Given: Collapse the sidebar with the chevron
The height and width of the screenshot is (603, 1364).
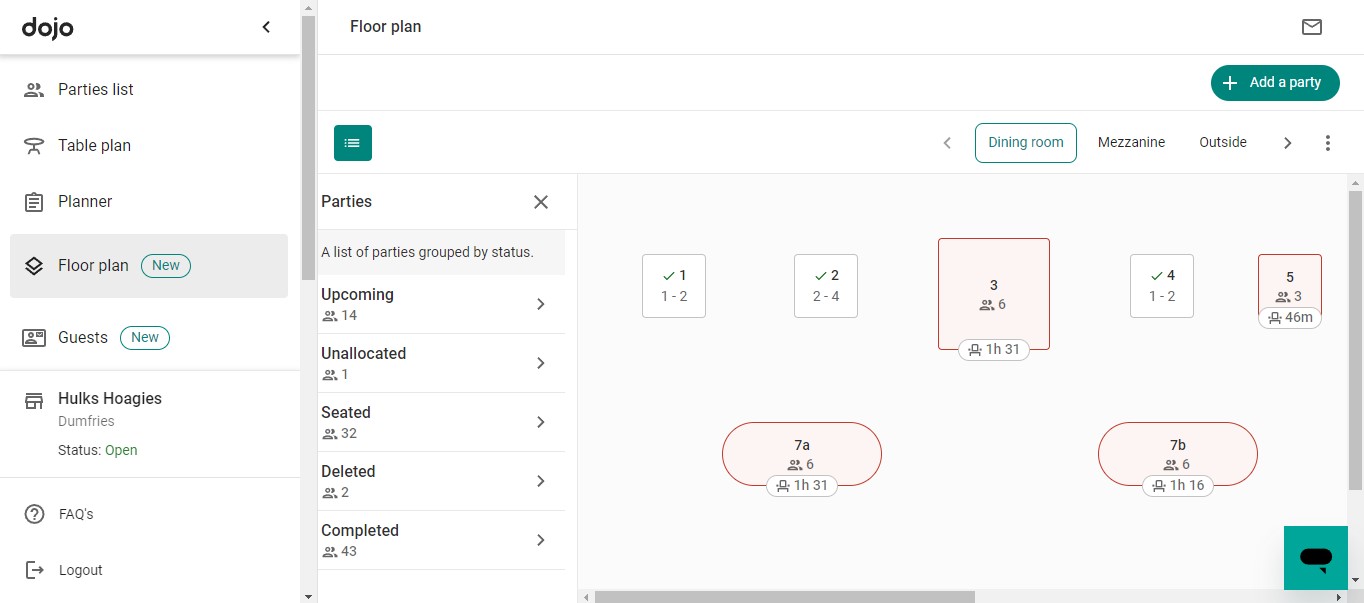Looking at the screenshot, I should point(266,27).
